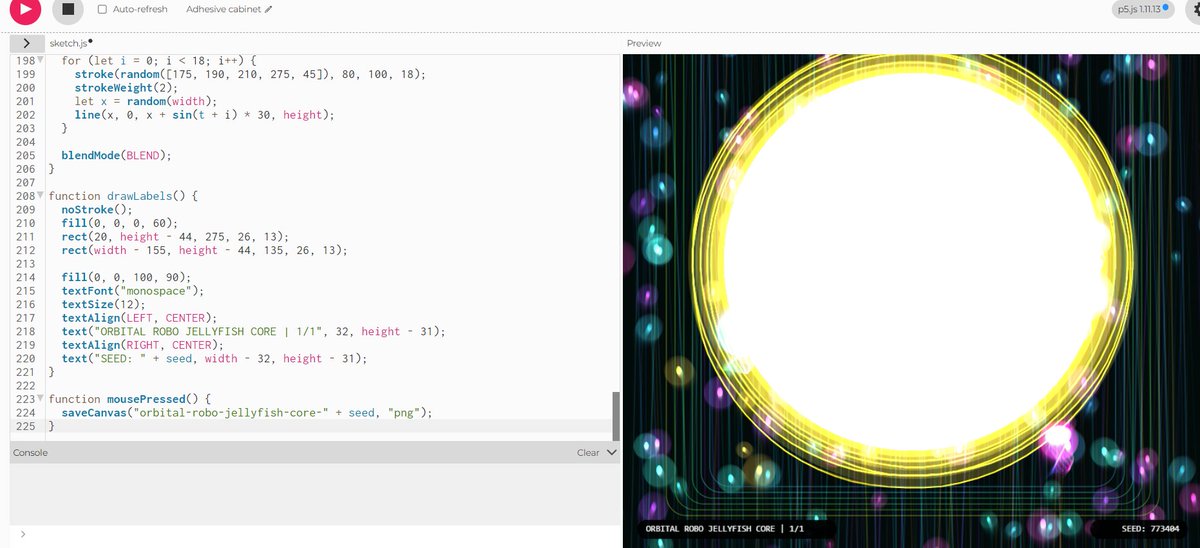This screenshot has height=548, width=1200.
Task: Edit the sketch name Adhesive cabinet
Action: (x=229, y=9)
